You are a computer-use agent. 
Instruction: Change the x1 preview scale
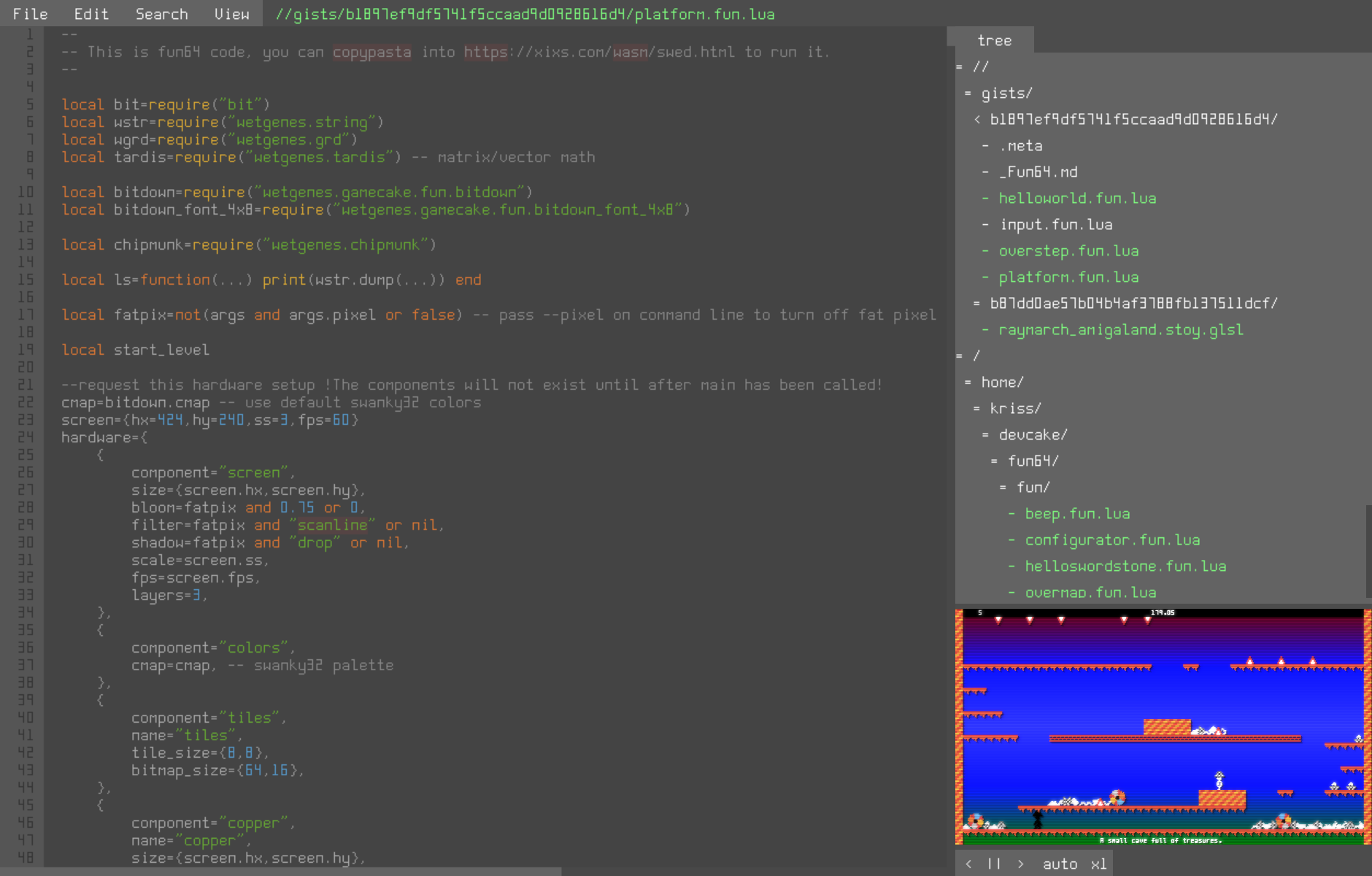click(x=1098, y=864)
